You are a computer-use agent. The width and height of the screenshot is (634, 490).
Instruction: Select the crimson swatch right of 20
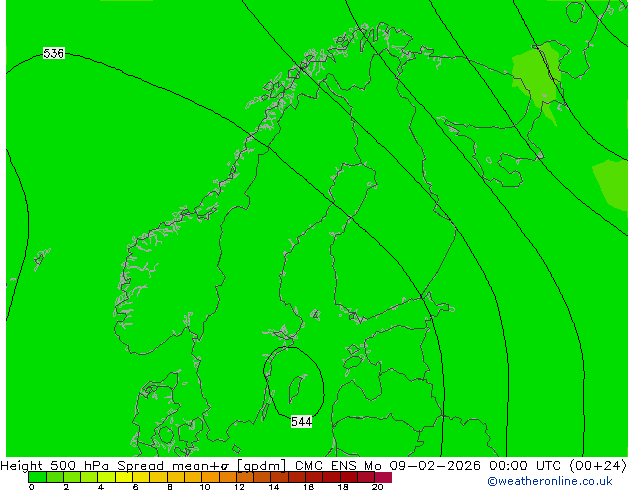tap(383, 477)
